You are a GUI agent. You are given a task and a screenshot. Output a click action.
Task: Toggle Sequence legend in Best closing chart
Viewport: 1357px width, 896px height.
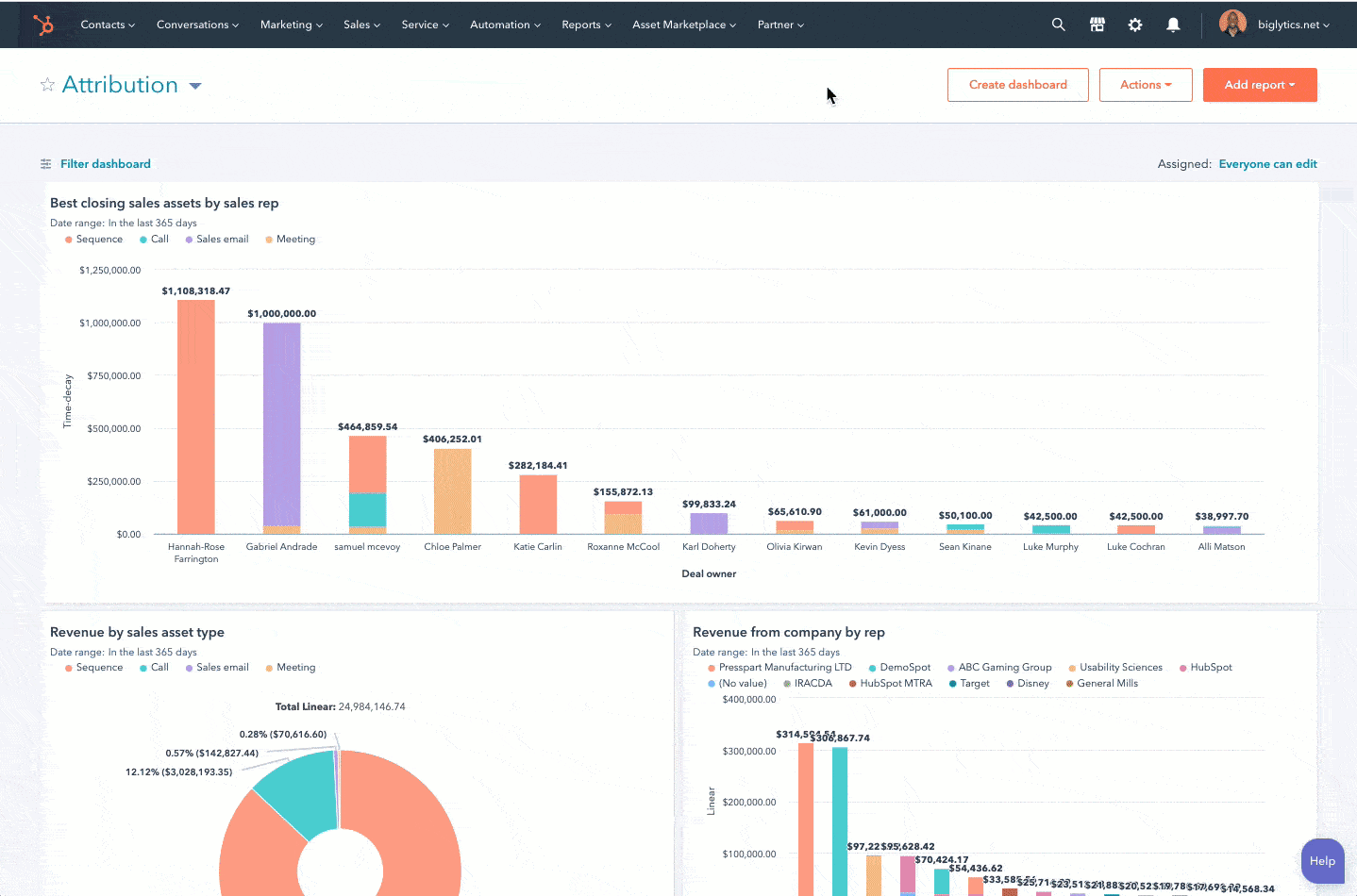(93, 240)
